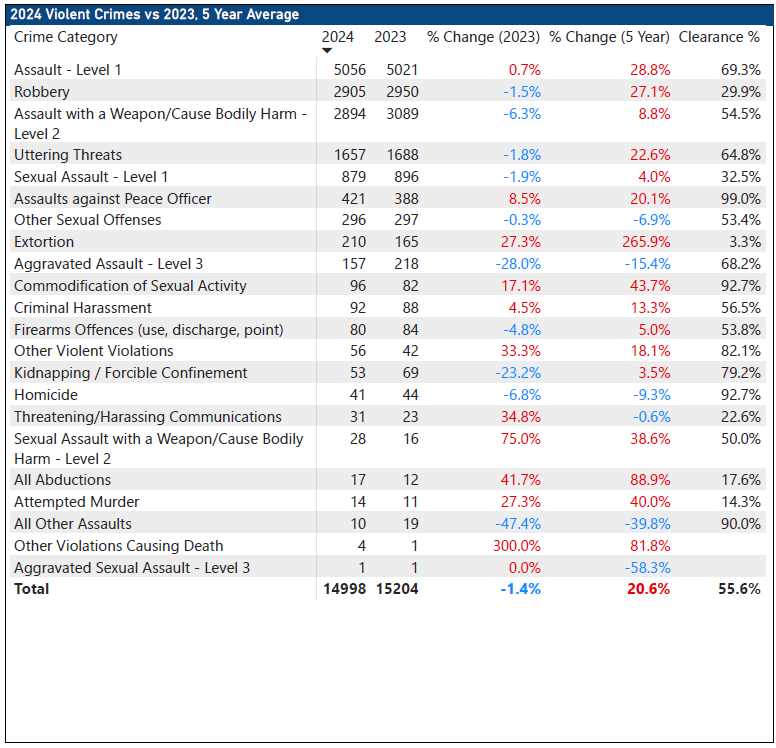The width and height of the screenshot is (776, 748).
Task: Select the Homicide row label
Action: click(x=46, y=395)
